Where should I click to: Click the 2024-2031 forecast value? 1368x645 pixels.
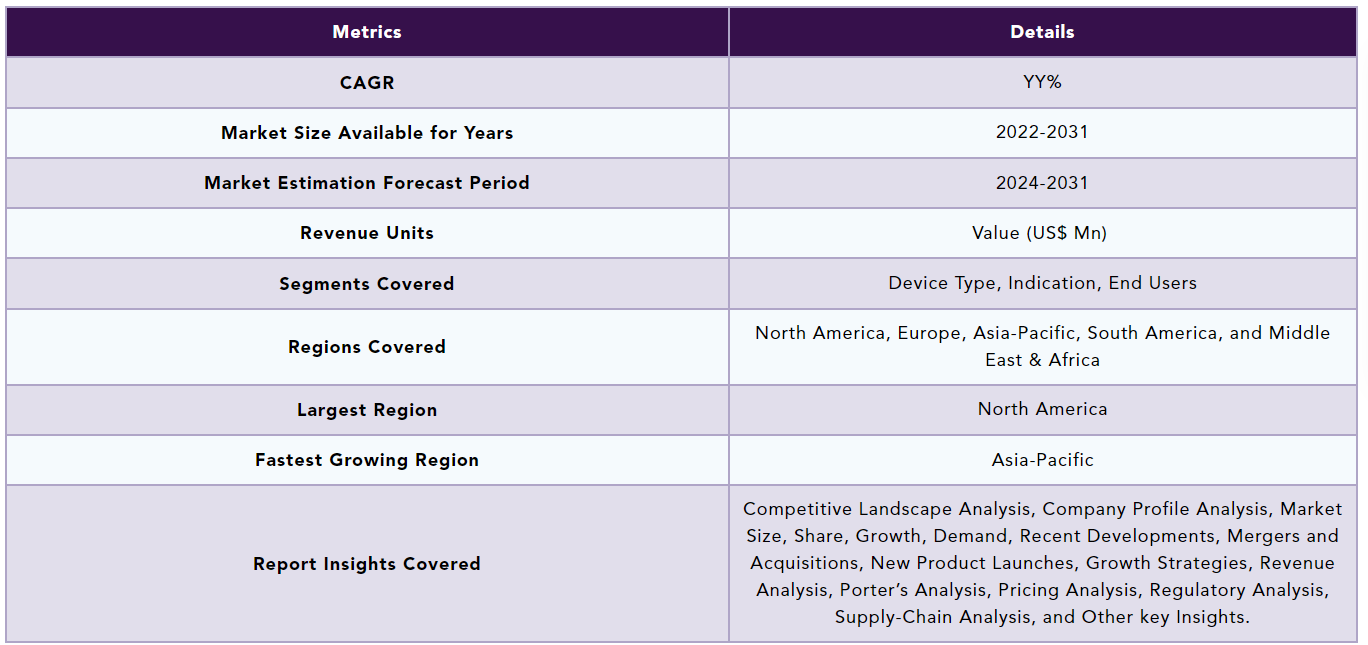click(1042, 183)
